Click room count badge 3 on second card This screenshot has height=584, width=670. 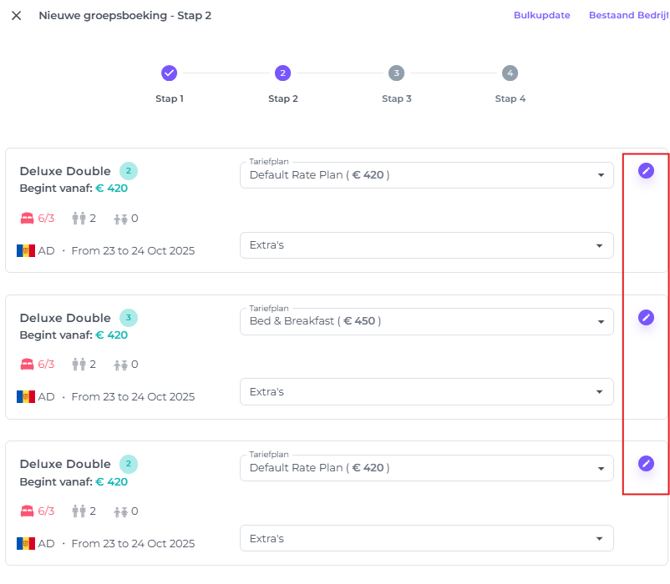pyautogui.click(x=128, y=318)
